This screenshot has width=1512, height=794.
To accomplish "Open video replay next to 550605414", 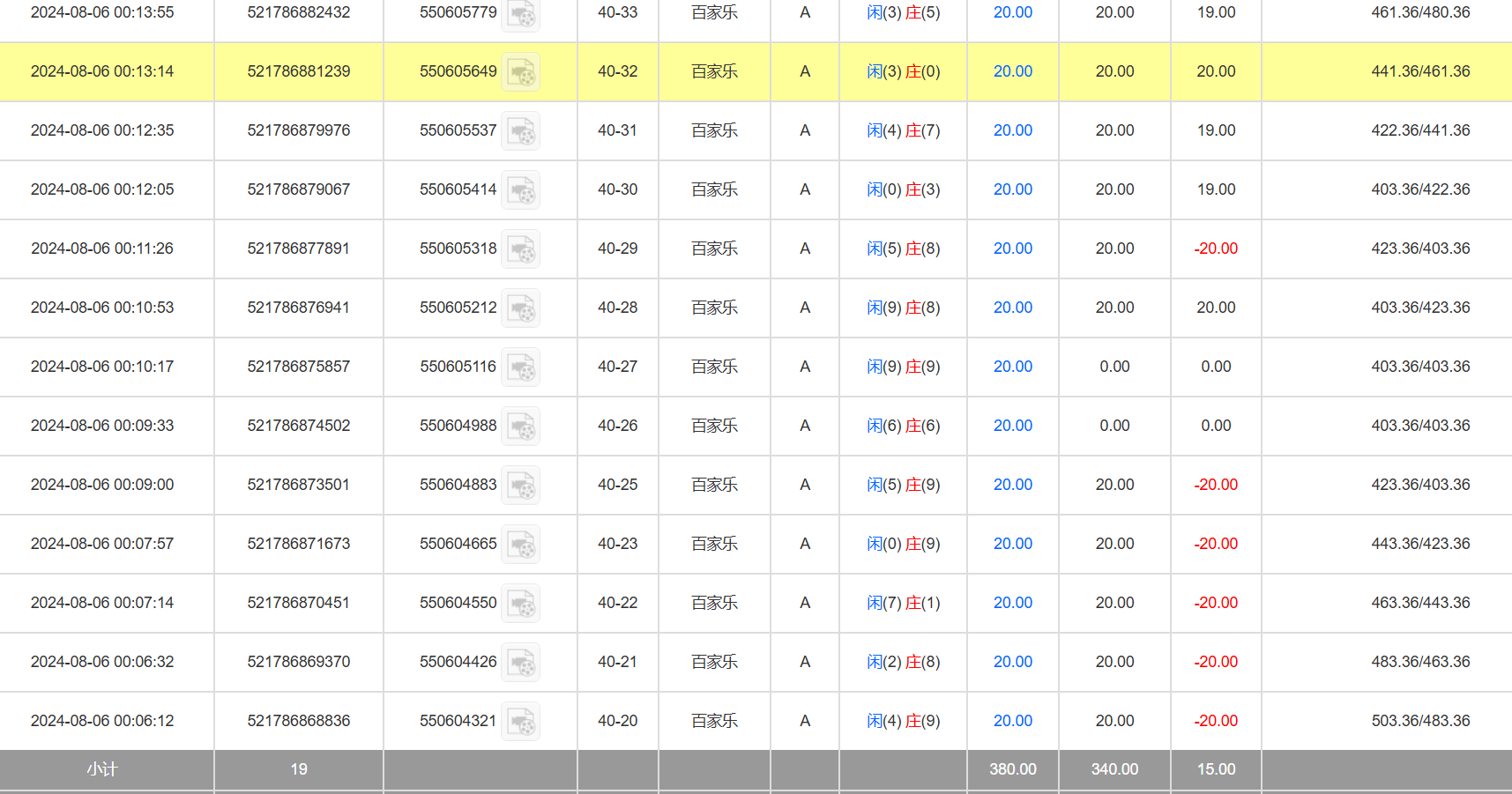I will click(521, 190).
